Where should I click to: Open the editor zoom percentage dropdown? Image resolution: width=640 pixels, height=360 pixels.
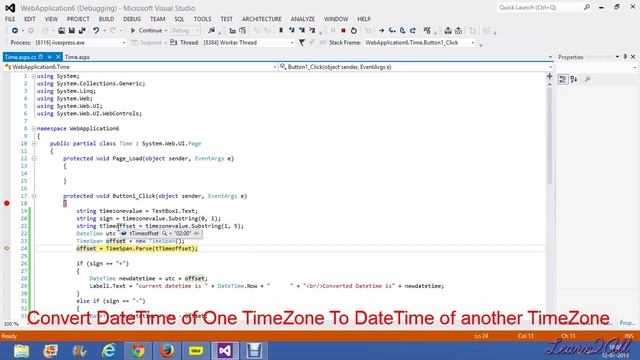point(11,324)
